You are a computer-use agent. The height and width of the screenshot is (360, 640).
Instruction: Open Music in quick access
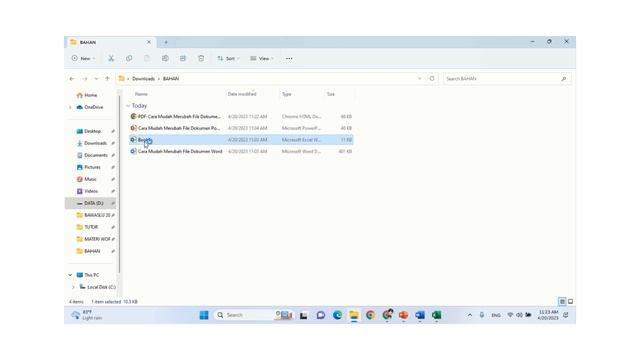[x=87, y=179]
